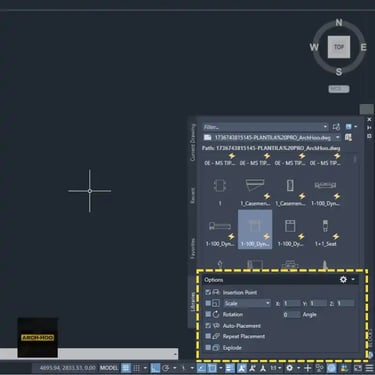
Task: Click the annotation monitor plus icon
Action: click(308, 368)
